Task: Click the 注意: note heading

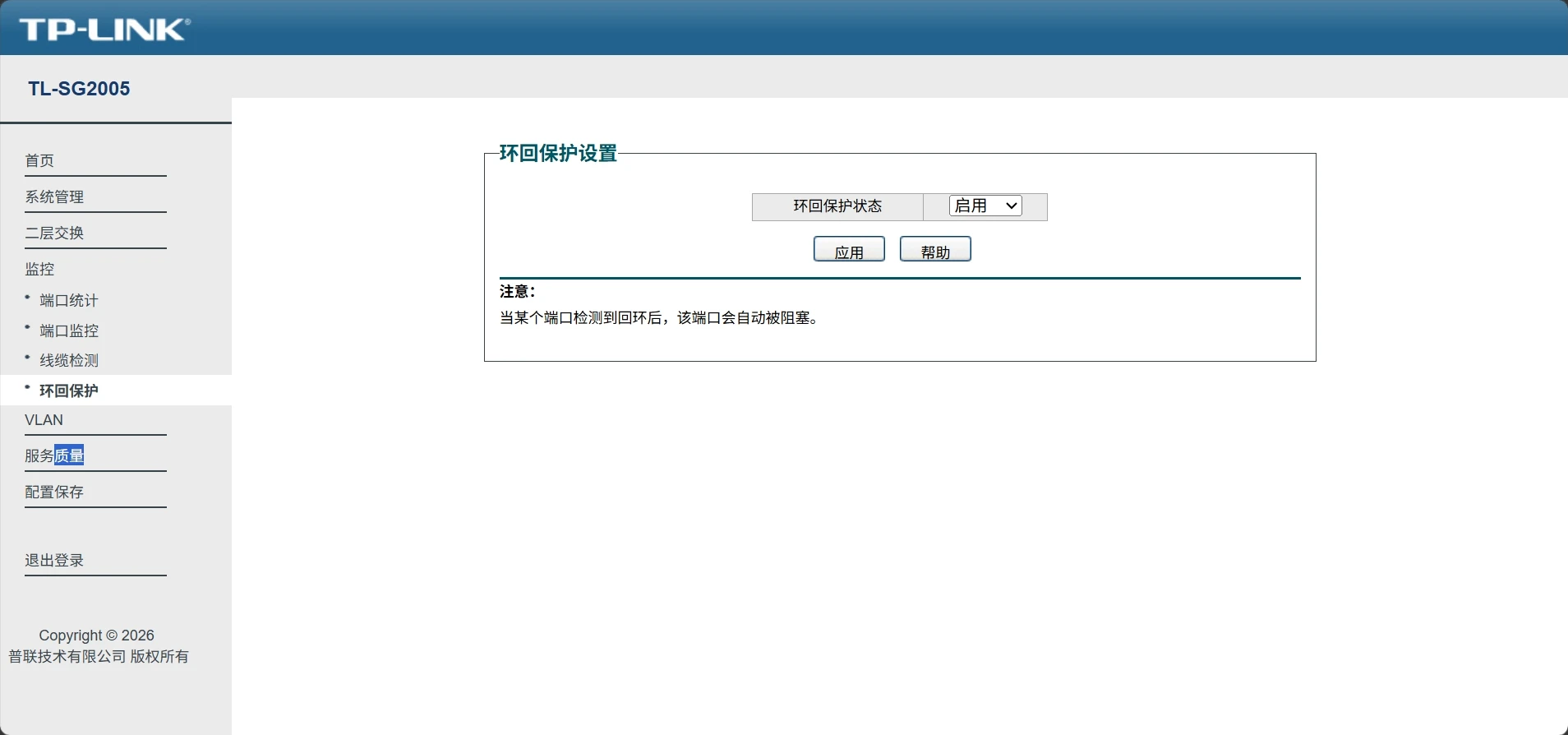Action: coord(518,291)
